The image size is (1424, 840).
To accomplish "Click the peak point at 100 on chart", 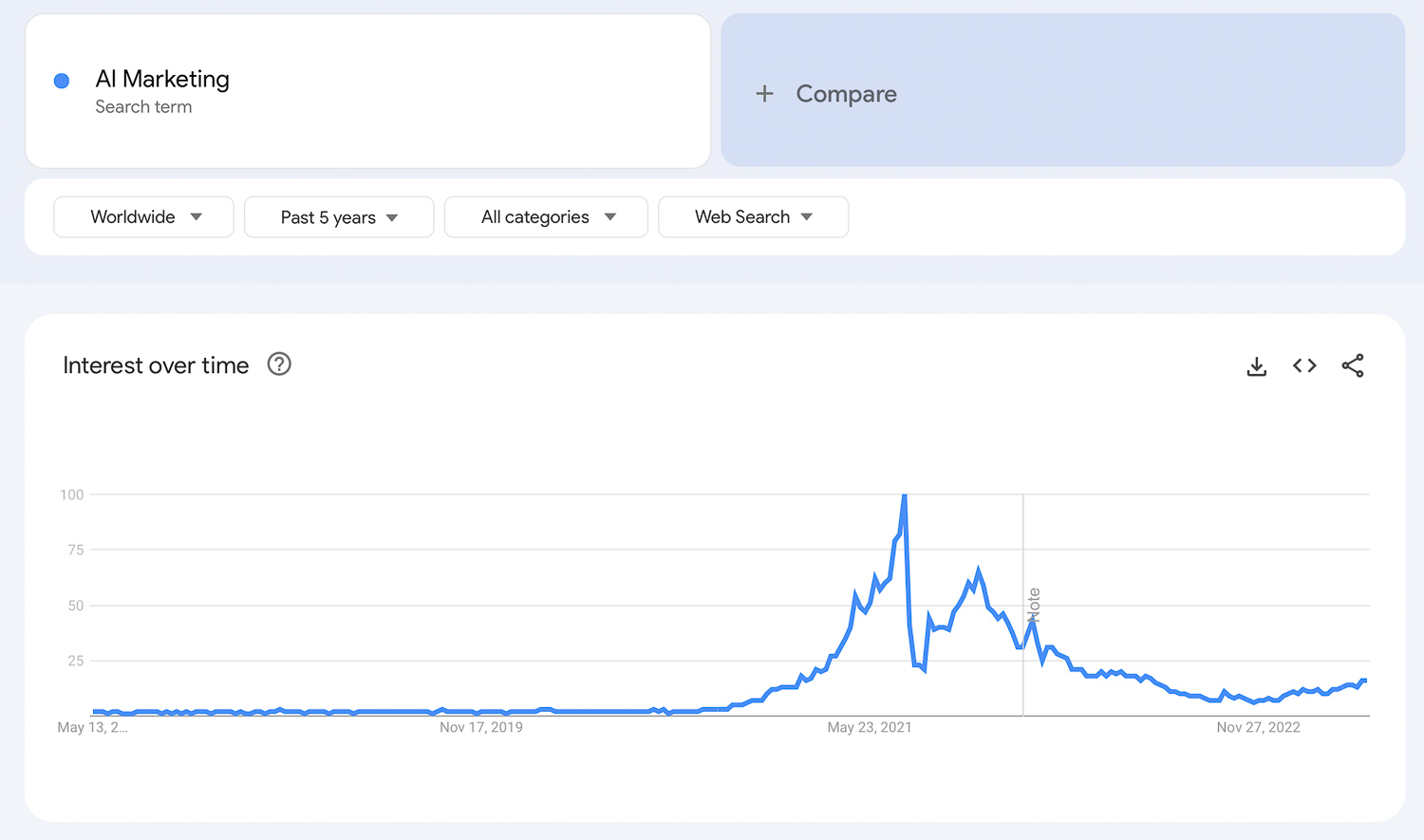I will pyautogui.click(x=905, y=495).
